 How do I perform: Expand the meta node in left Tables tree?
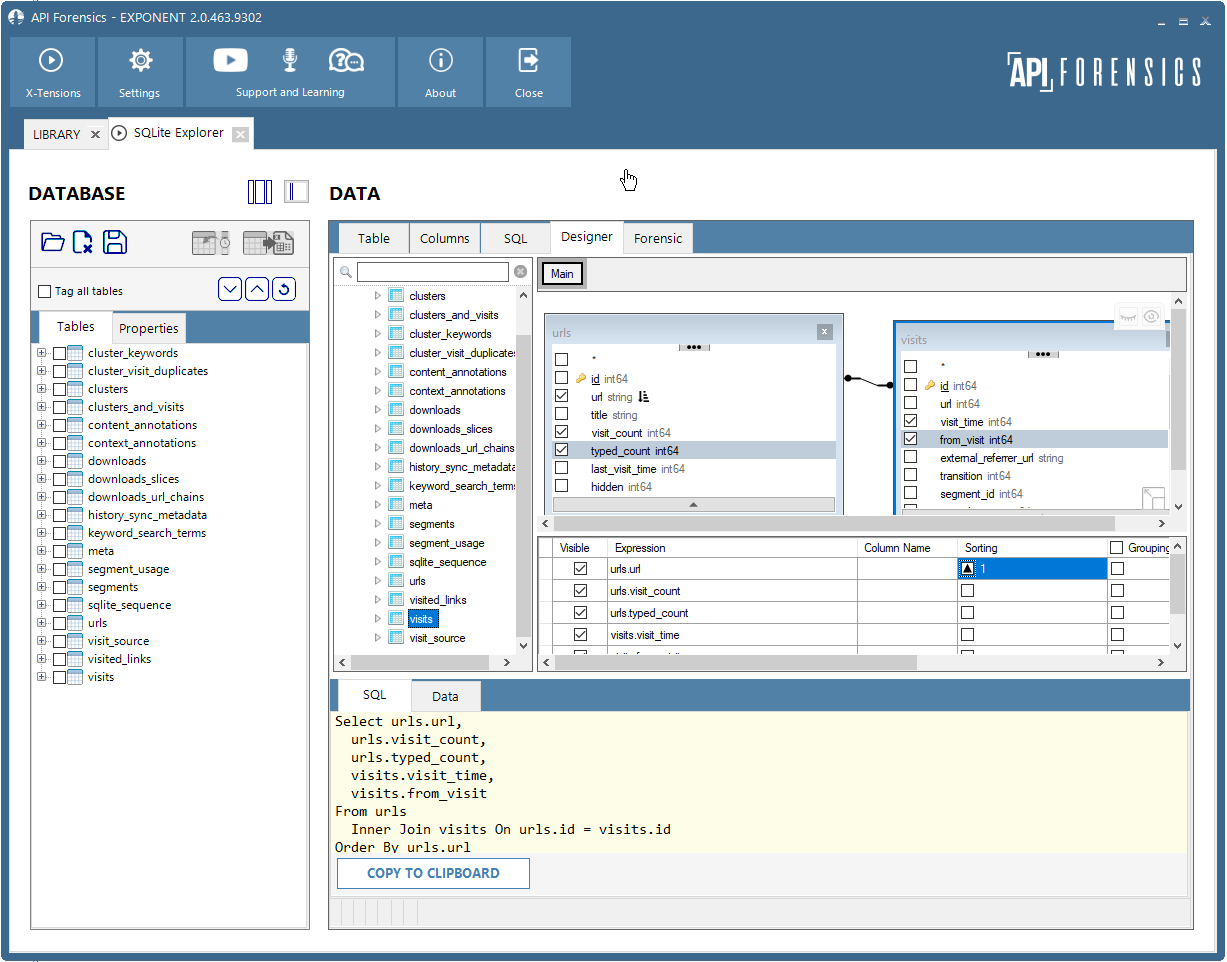point(42,551)
